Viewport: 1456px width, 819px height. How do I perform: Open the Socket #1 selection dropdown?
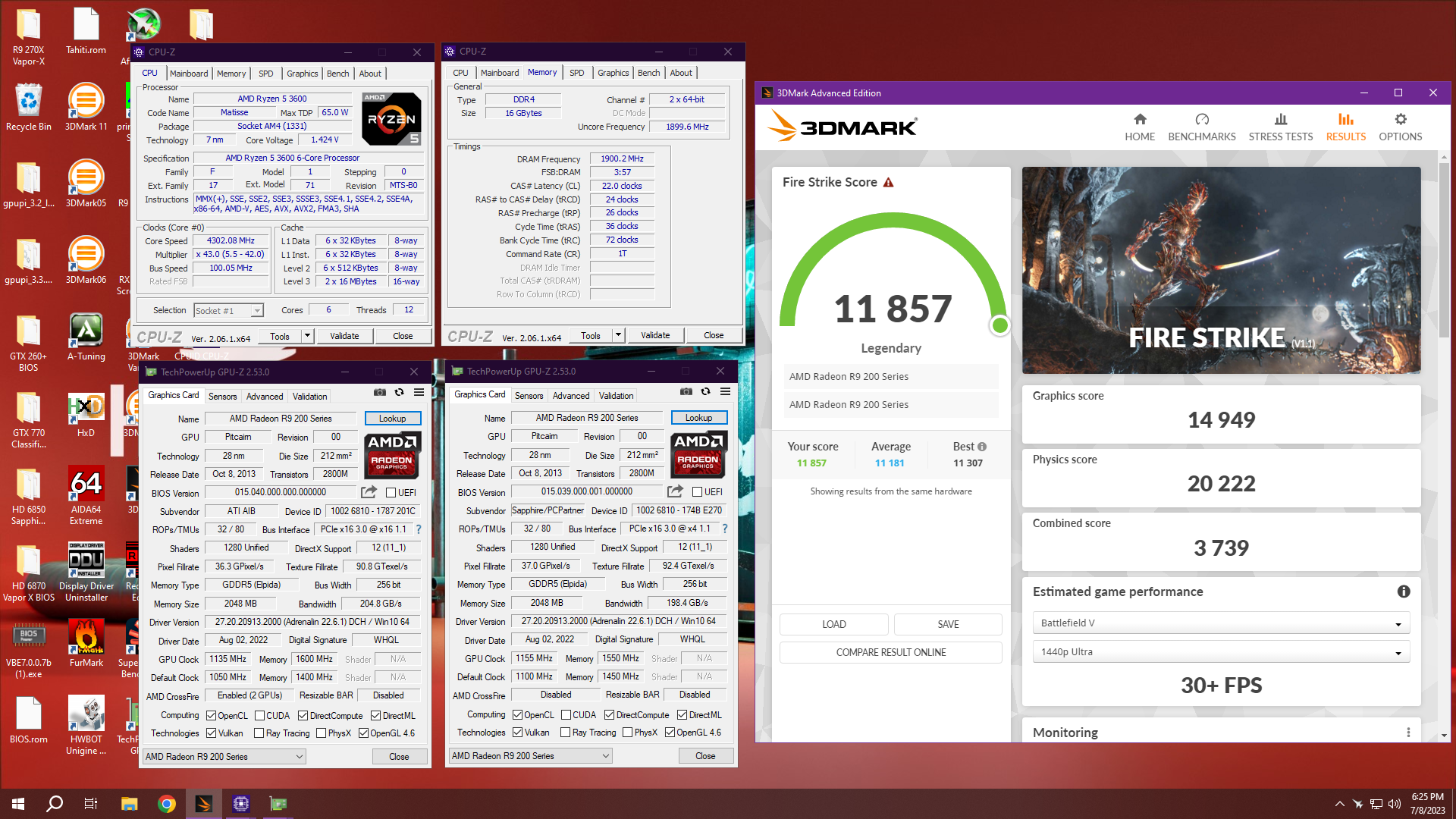point(228,311)
